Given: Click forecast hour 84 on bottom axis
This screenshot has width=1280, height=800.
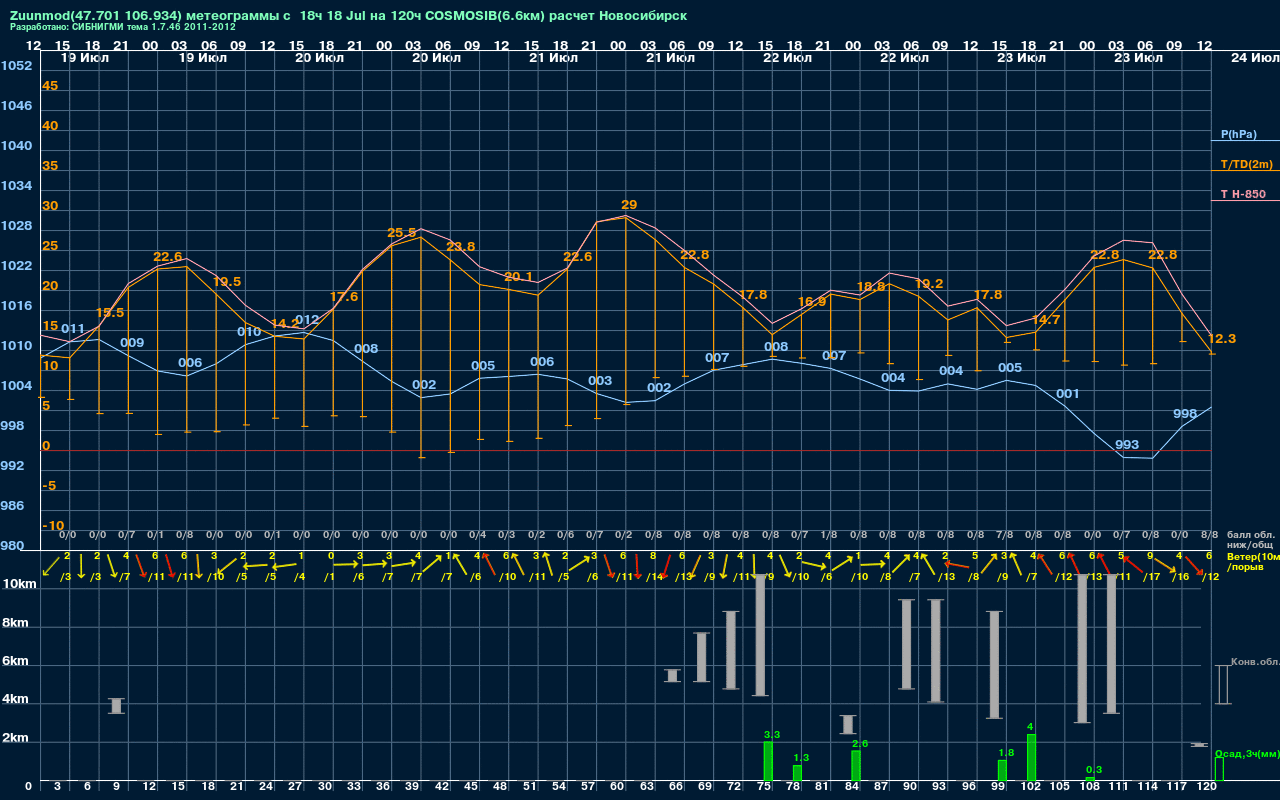Looking at the screenshot, I should pos(852,788).
